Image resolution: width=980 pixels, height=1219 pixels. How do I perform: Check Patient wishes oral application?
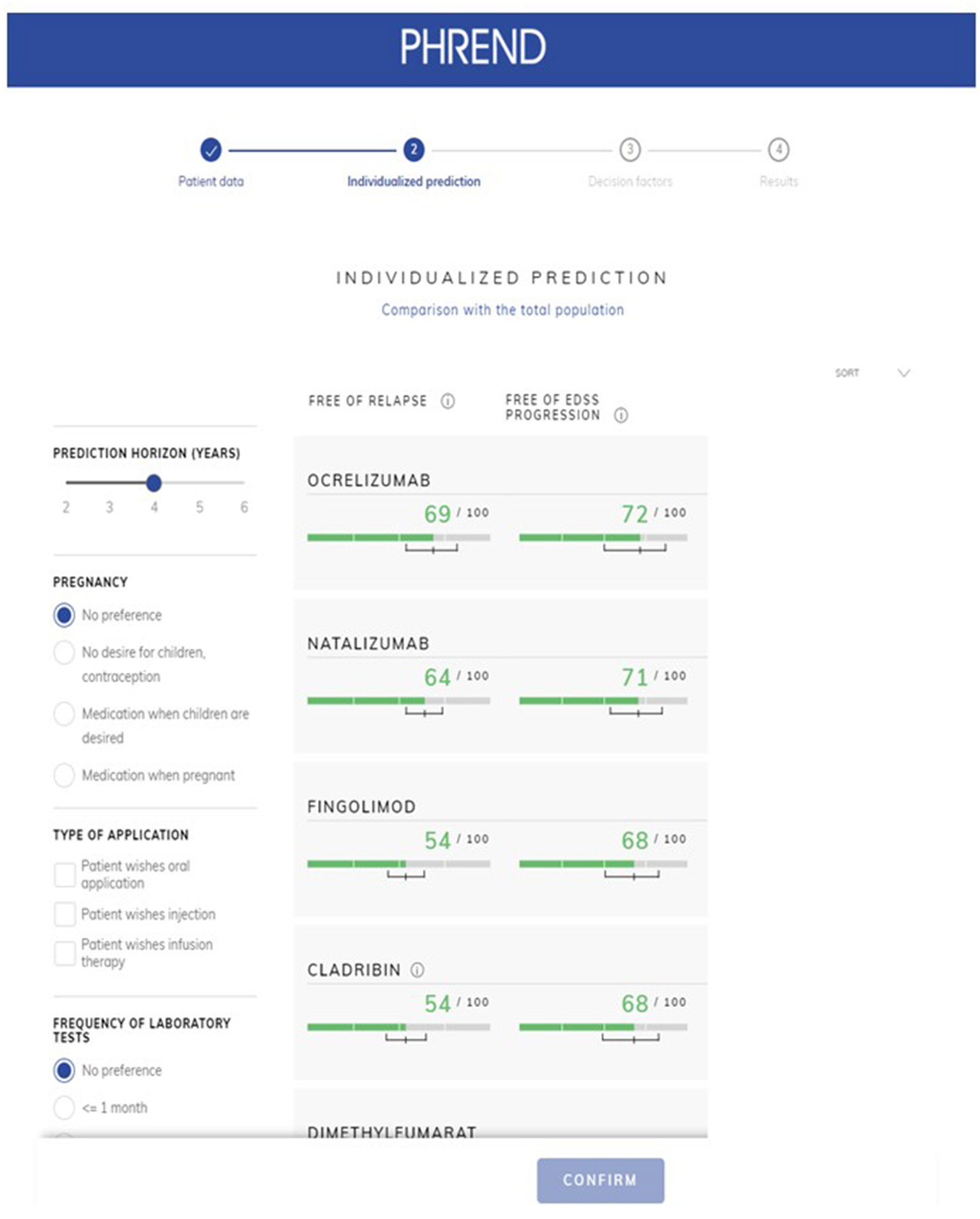pyautogui.click(x=64, y=874)
